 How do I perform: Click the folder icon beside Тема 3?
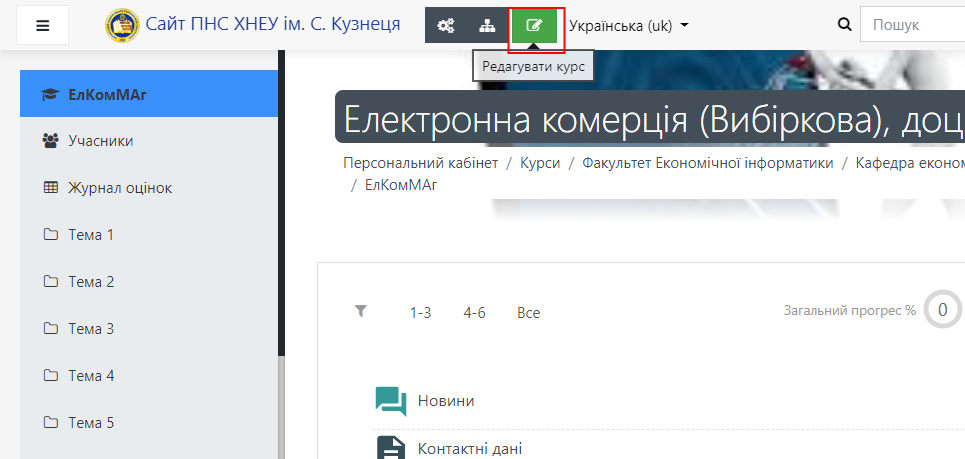click(50, 329)
